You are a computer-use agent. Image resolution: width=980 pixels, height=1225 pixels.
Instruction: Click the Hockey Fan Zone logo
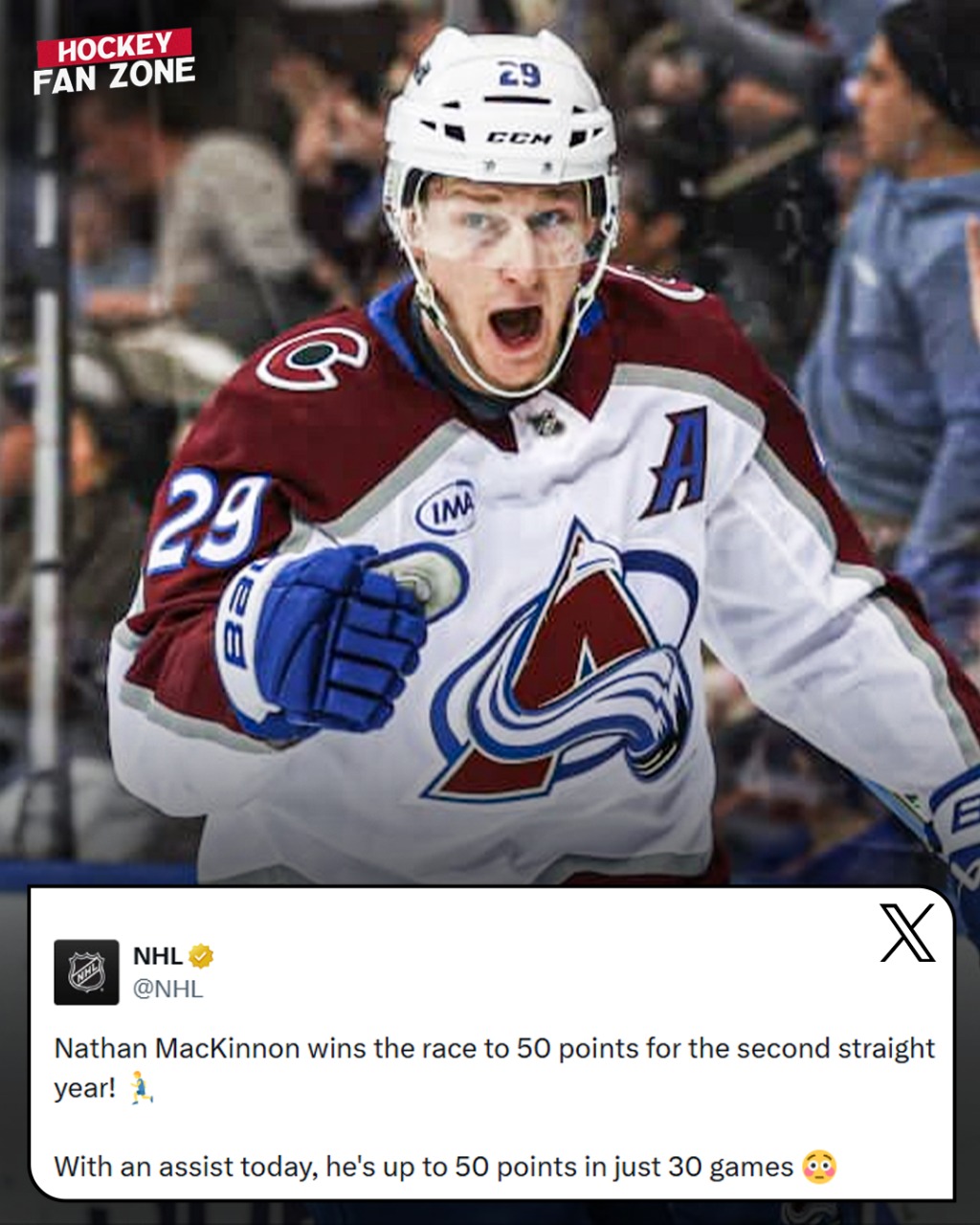pyautogui.click(x=114, y=62)
